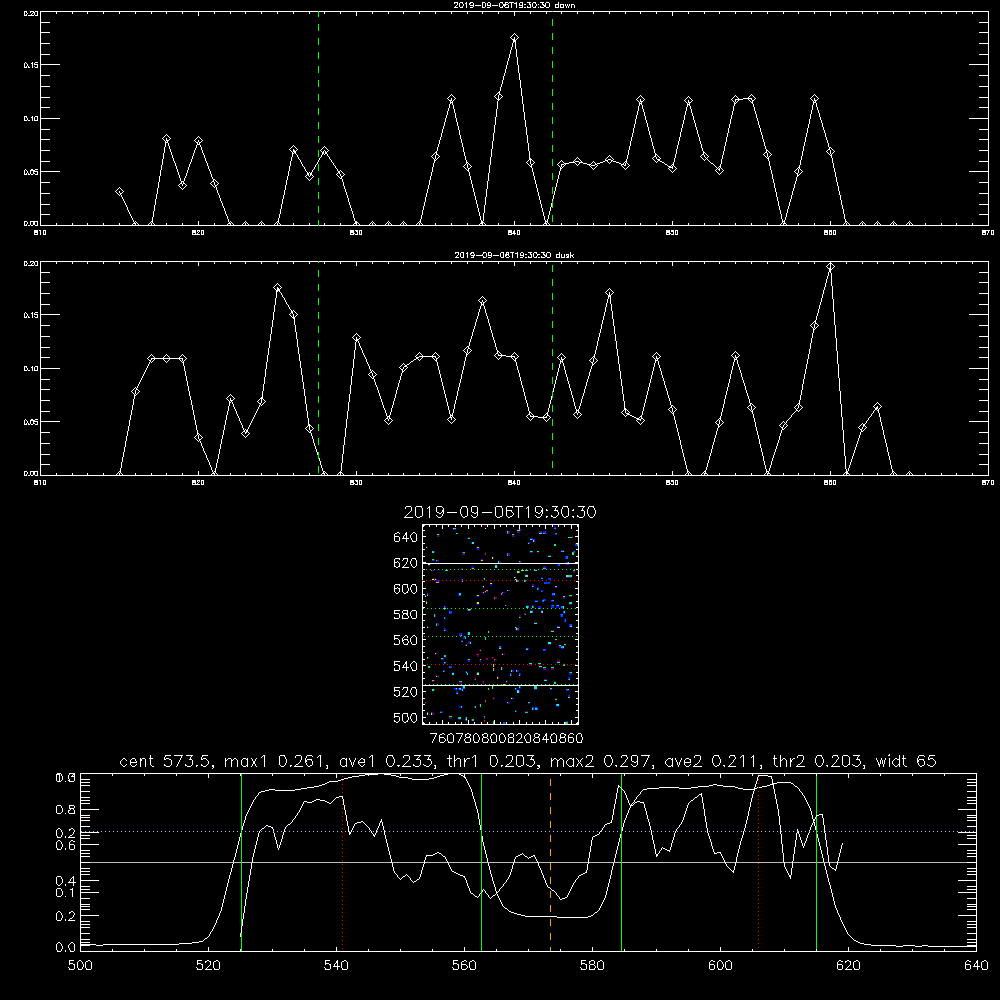The height and width of the screenshot is (1000, 1000).
Task: Click the '0.8' y-axis label of bottom plot
Action: tap(66, 809)
